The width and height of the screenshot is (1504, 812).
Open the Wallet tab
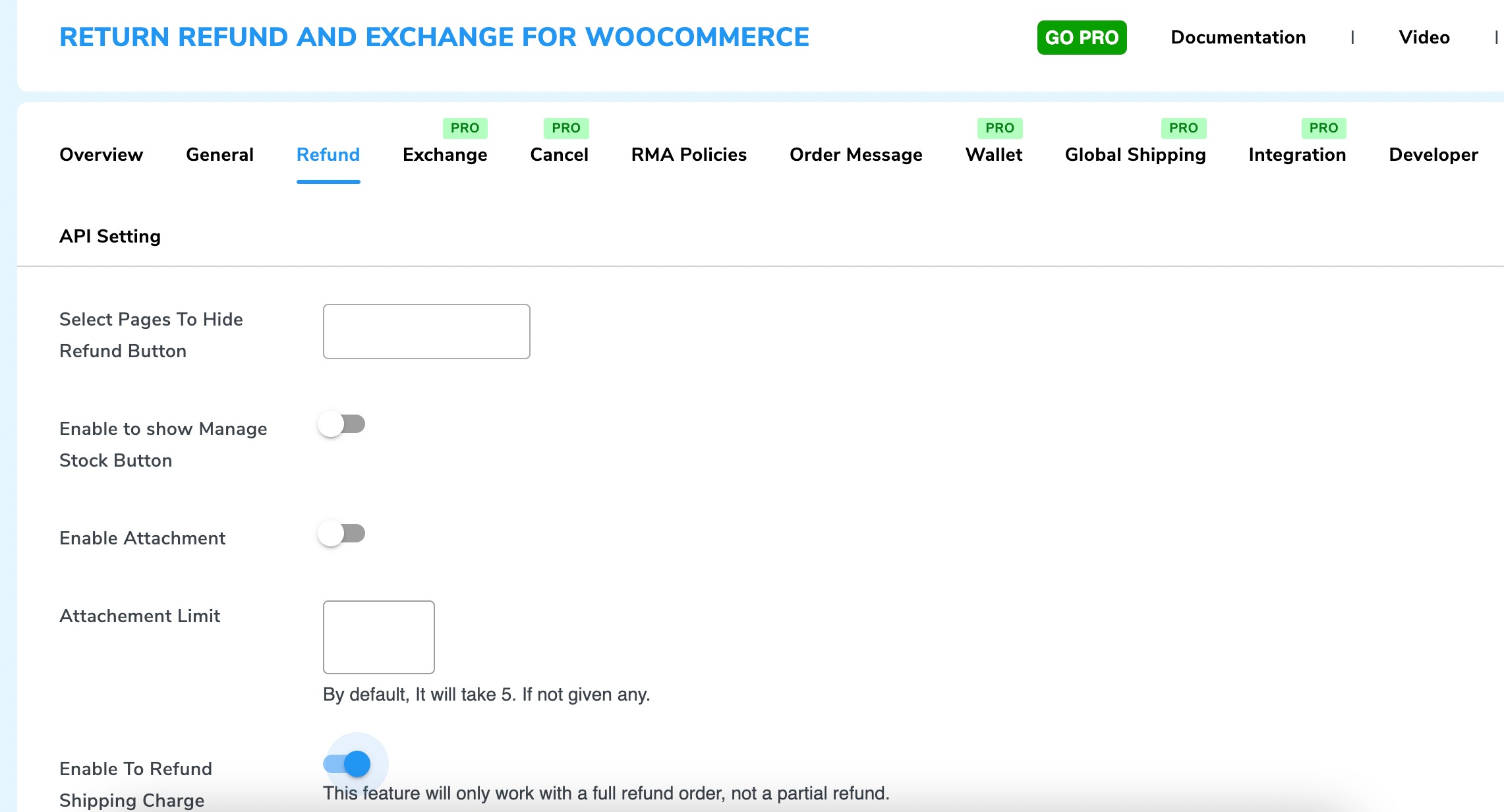point(994,154)
